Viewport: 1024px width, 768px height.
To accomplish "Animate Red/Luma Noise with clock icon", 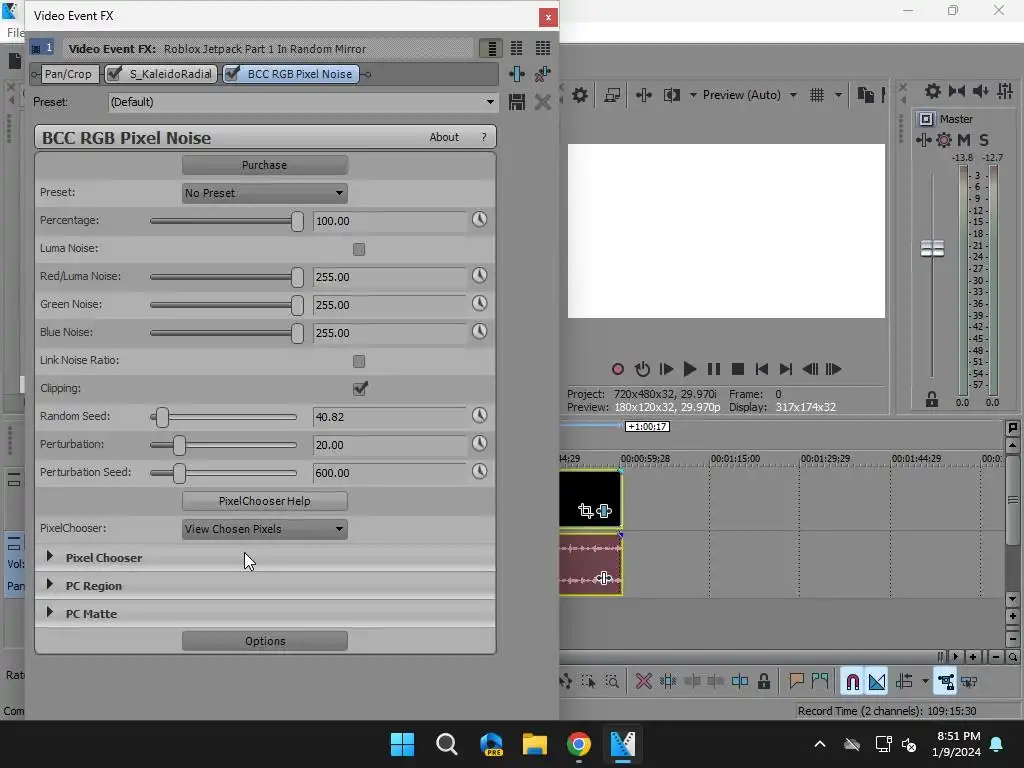I will click(x=479, y=276).
